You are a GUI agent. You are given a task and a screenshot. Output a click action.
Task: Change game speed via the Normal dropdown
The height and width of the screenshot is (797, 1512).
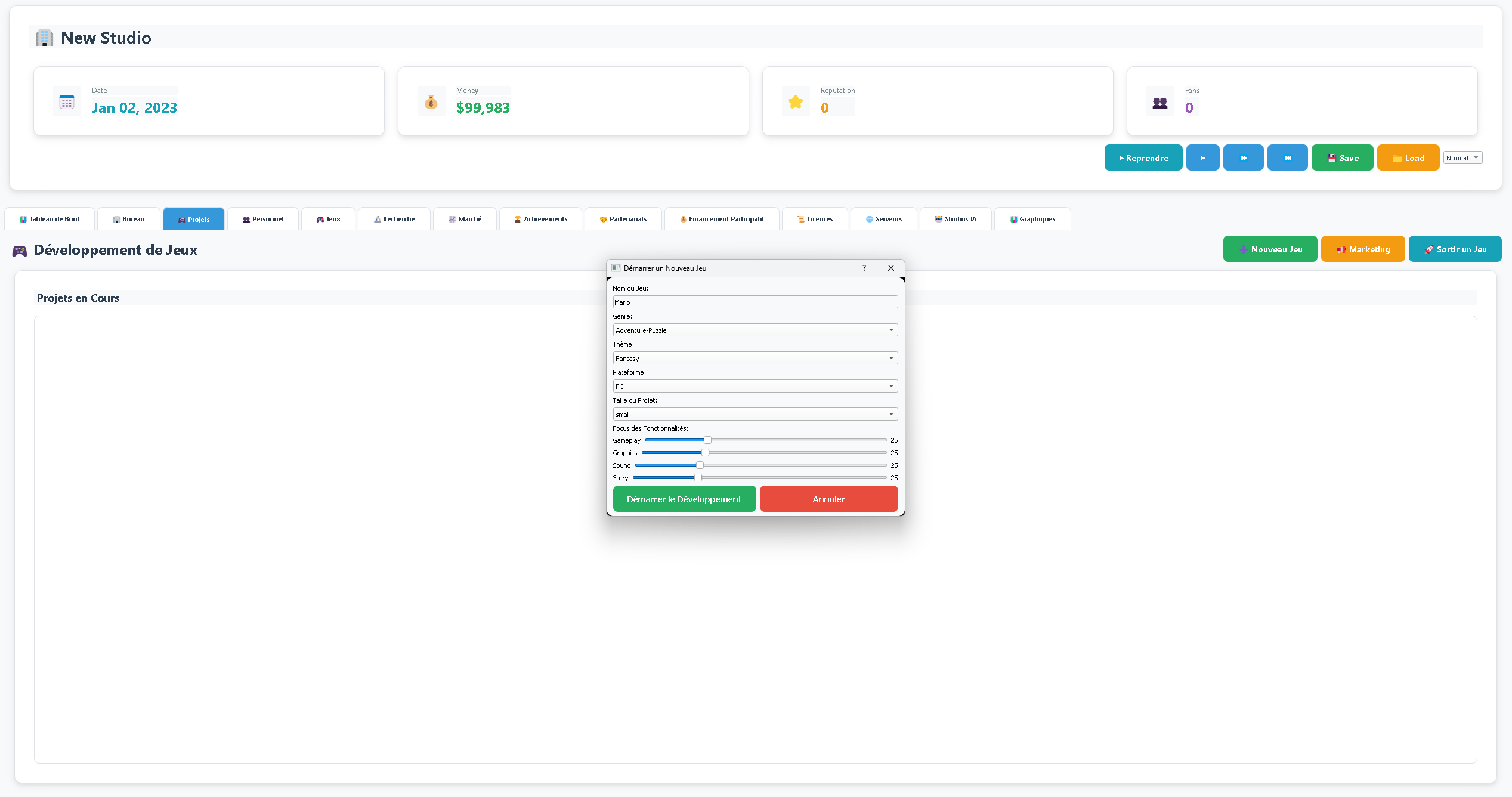[x=1462, y=157]
